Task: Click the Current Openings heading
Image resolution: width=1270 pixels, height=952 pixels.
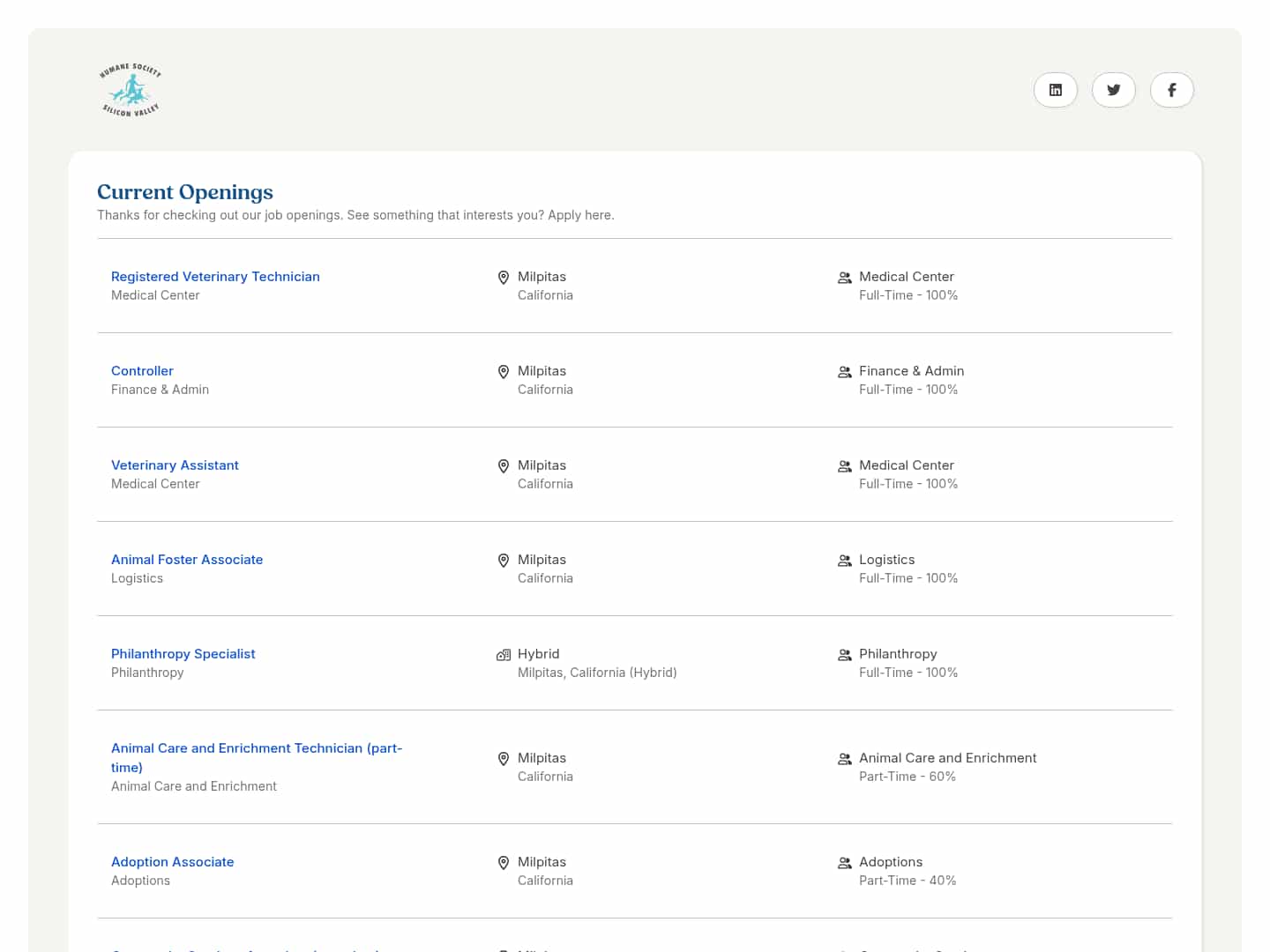Action: click(185, 192)
